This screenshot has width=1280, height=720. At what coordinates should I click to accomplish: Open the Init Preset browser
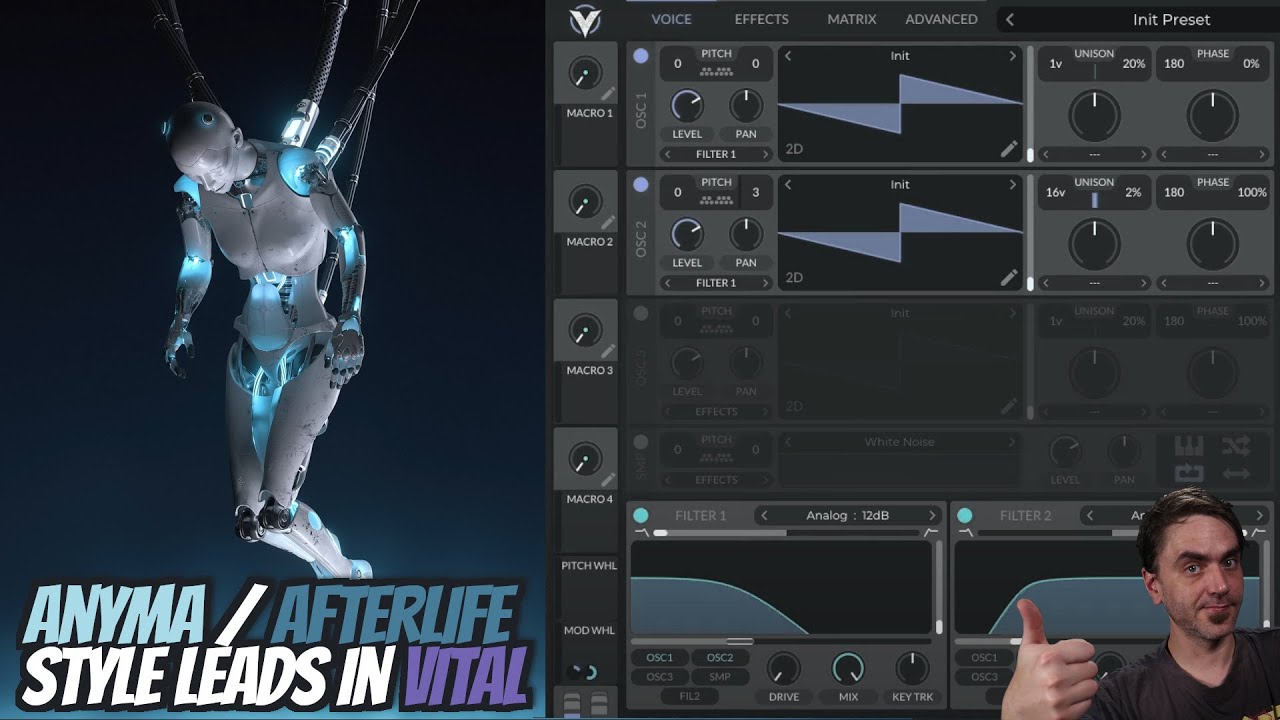pos(1171,19)
